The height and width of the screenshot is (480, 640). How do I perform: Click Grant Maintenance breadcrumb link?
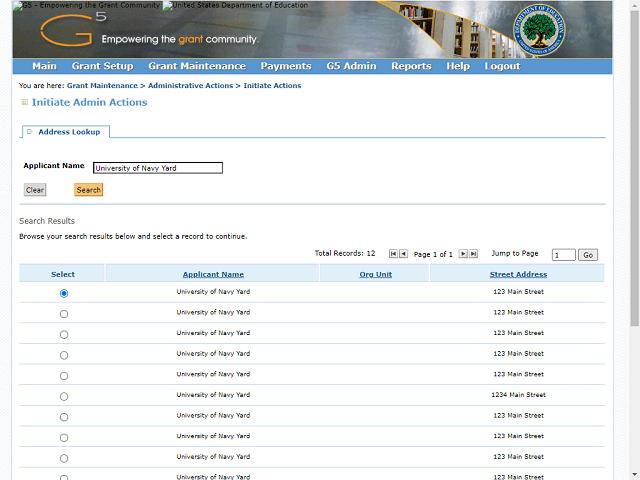(x=102, y=86)
